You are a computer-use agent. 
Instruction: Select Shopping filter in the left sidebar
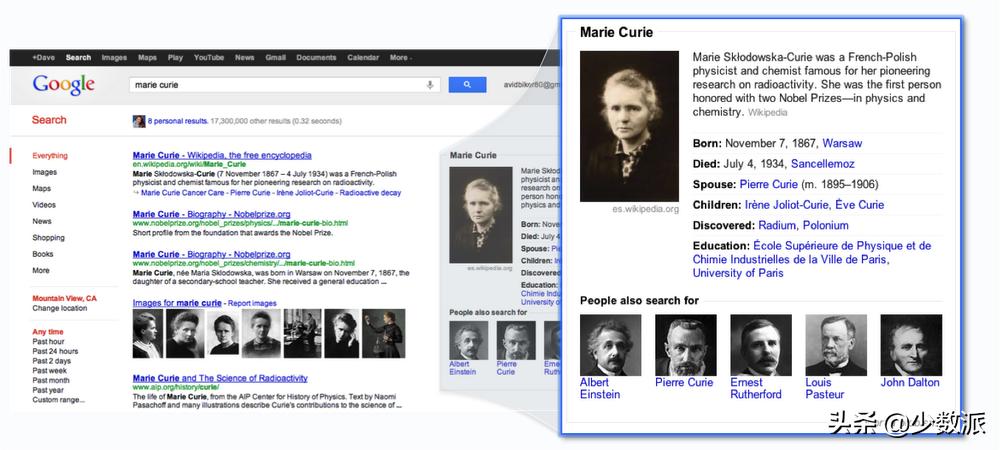(x=48, y=237)
